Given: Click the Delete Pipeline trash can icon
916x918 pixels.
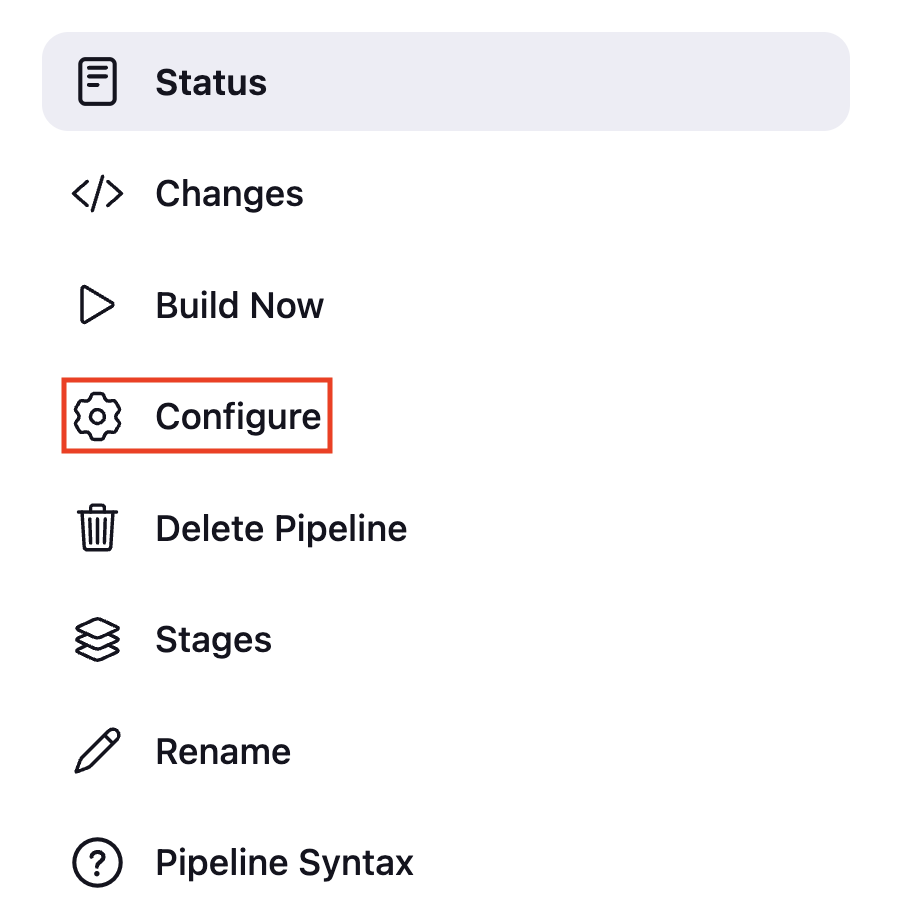Looking at the screenshot, I should [97, 527].
